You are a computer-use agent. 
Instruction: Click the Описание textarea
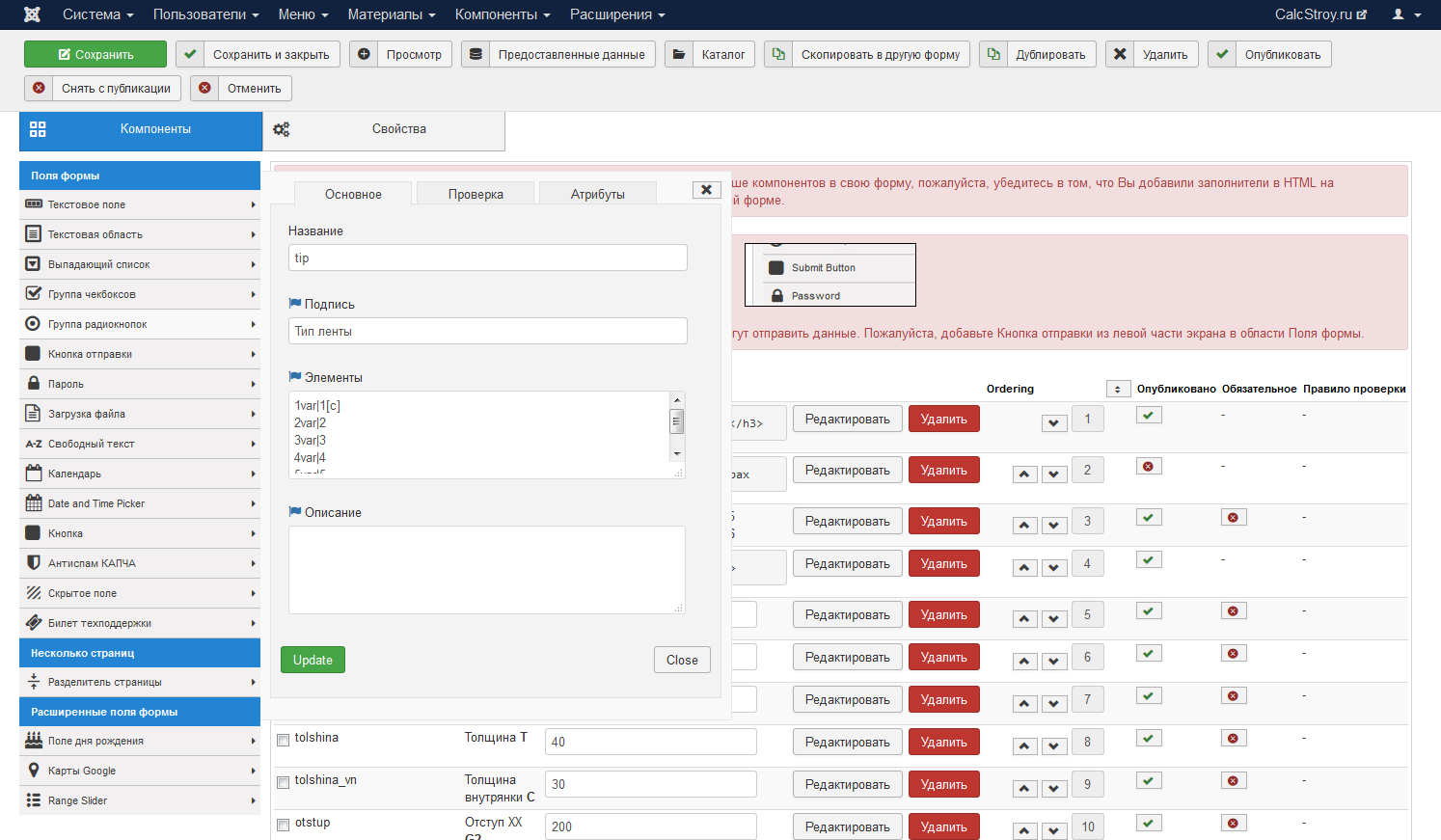487,570
